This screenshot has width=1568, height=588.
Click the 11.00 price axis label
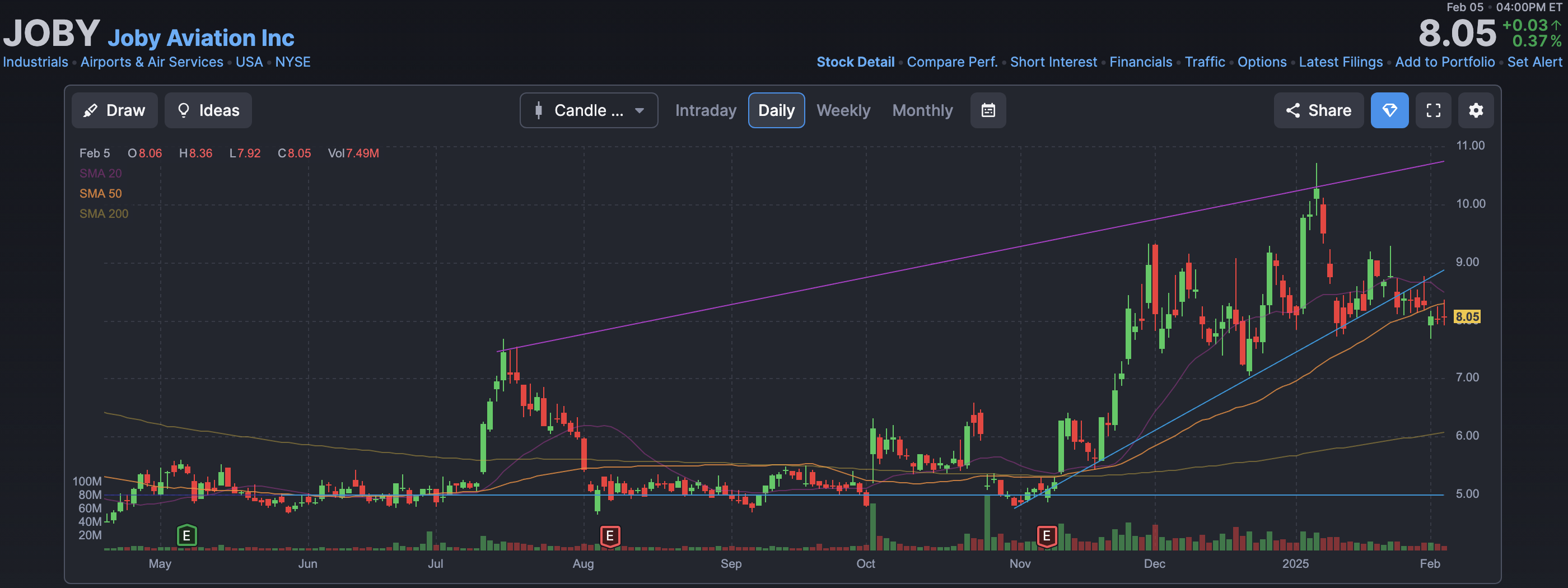pyautogui.click(x=1469, y=146)
